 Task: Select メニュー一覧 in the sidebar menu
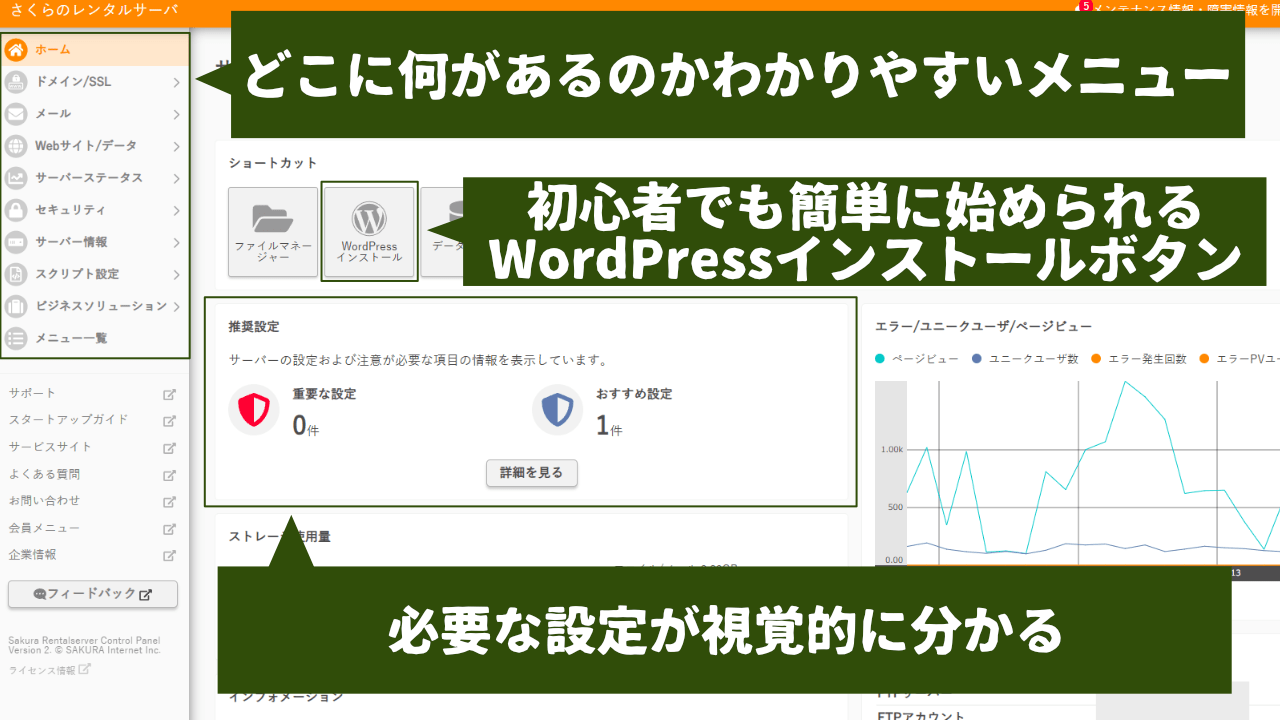point(95,338)
